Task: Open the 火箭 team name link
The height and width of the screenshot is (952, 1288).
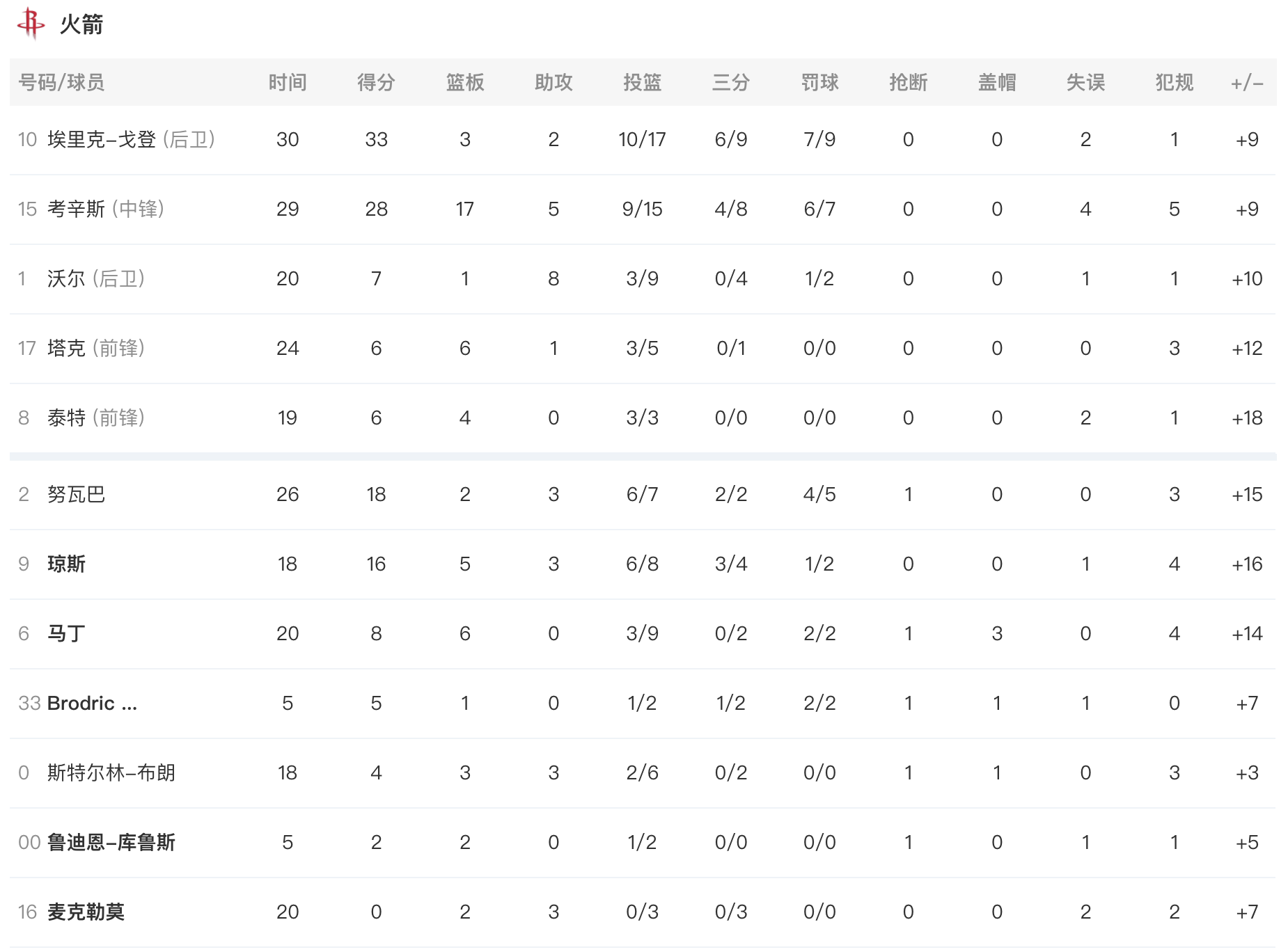Action: click(x=81, y=25)
